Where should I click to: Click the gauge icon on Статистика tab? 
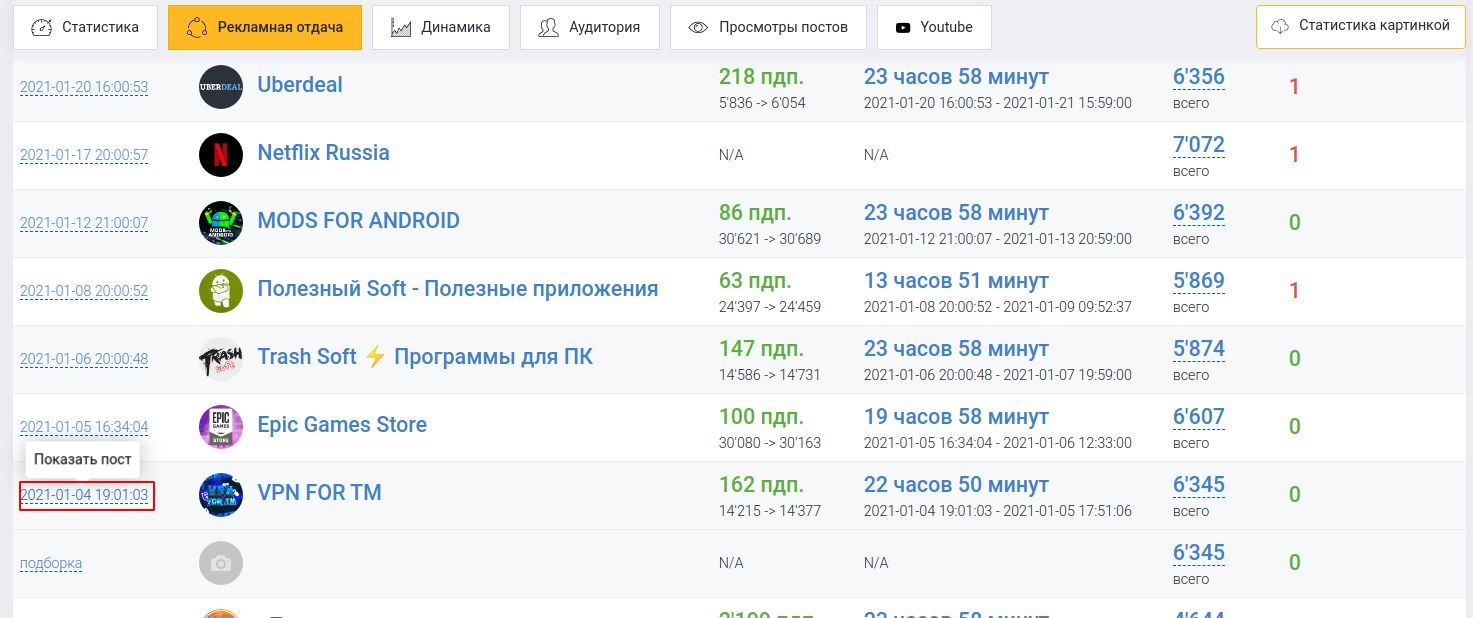[41, 27]
